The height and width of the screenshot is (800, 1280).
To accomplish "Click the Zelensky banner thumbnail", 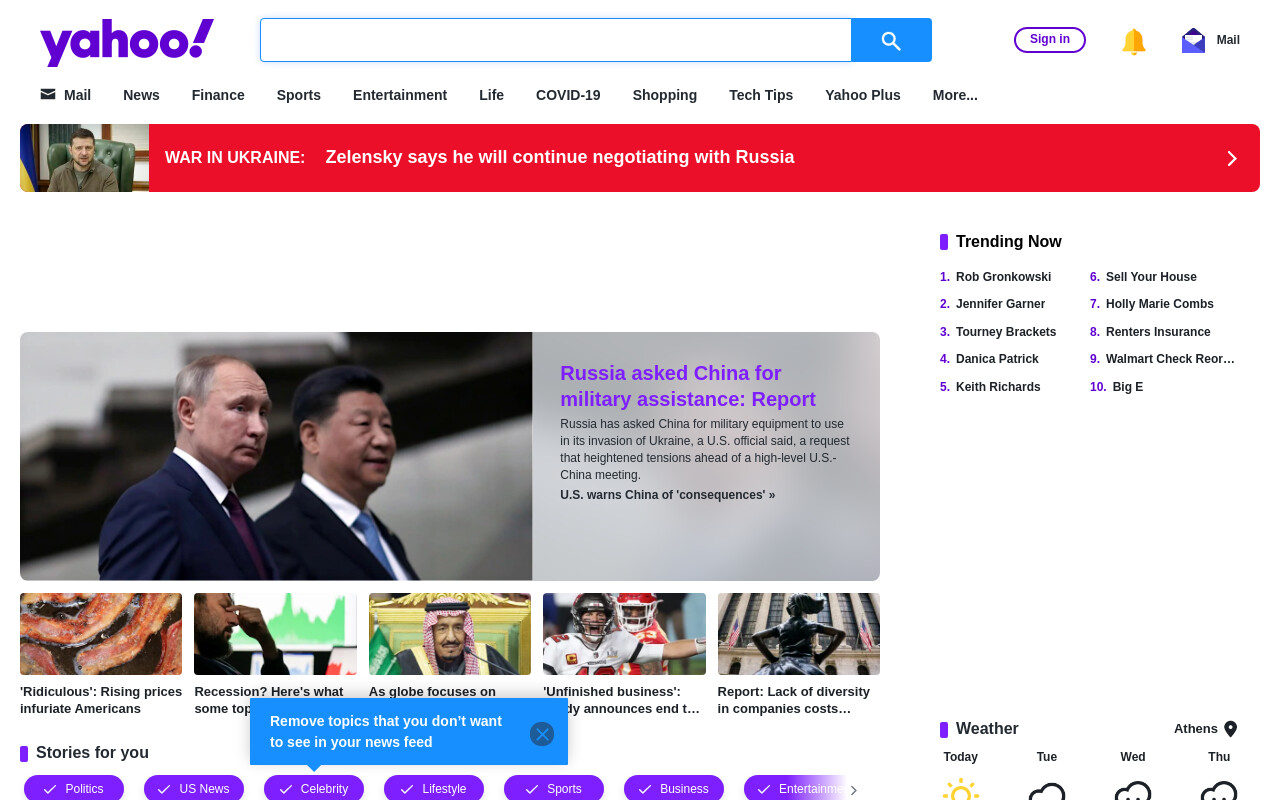I will pyautogui.click(x=84, y=158).
